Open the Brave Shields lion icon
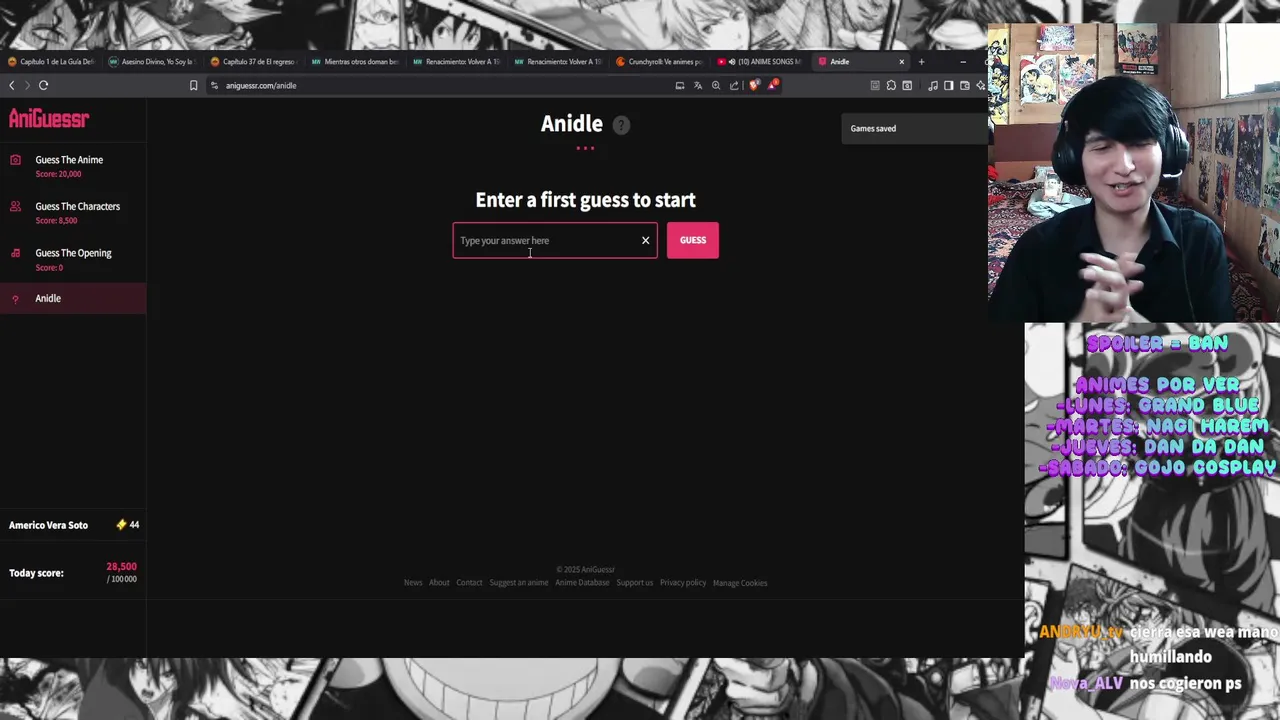Image resolution: width=1280 pixels, height=720 pixels. point(753,85)
